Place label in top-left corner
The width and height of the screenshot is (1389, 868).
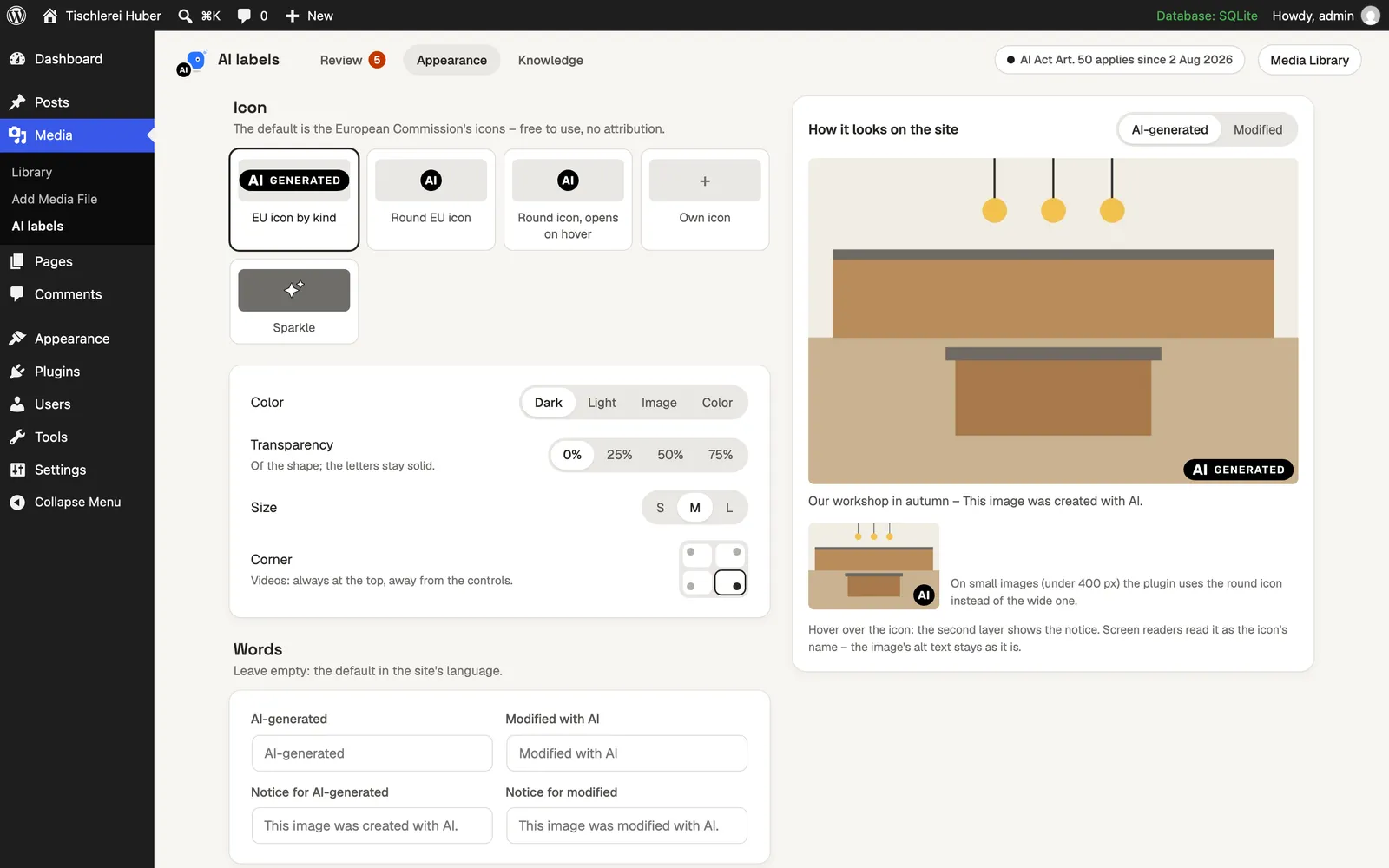pyautogui.click(x=696, y=555)
